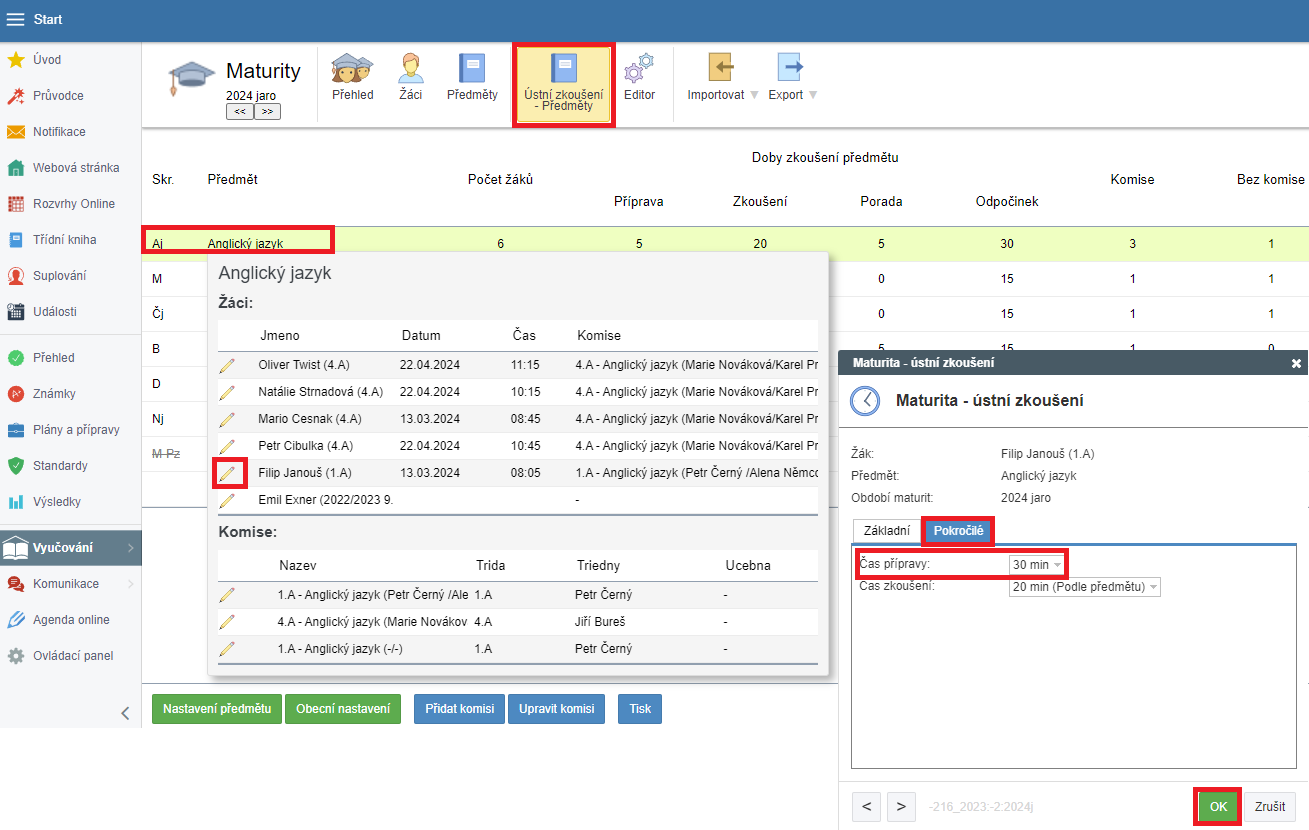The image size is (1309, 830).
Task: Click the clock icon in the Maturita dialog
Action: (x=865, y=401)
